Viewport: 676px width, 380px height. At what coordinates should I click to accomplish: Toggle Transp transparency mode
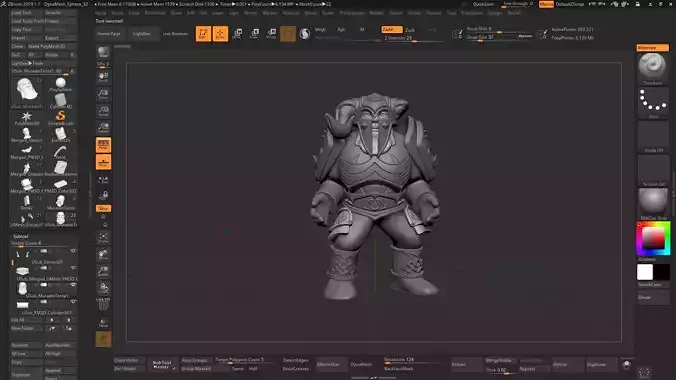point(103,322)
